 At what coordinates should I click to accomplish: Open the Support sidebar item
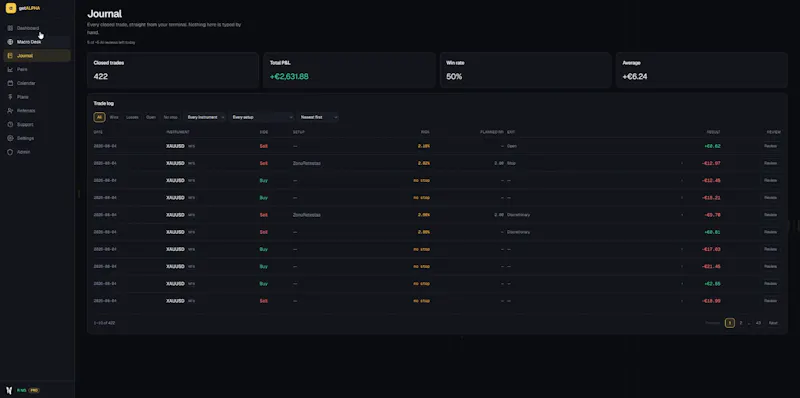pyautogui.click(x=37, y=125)
